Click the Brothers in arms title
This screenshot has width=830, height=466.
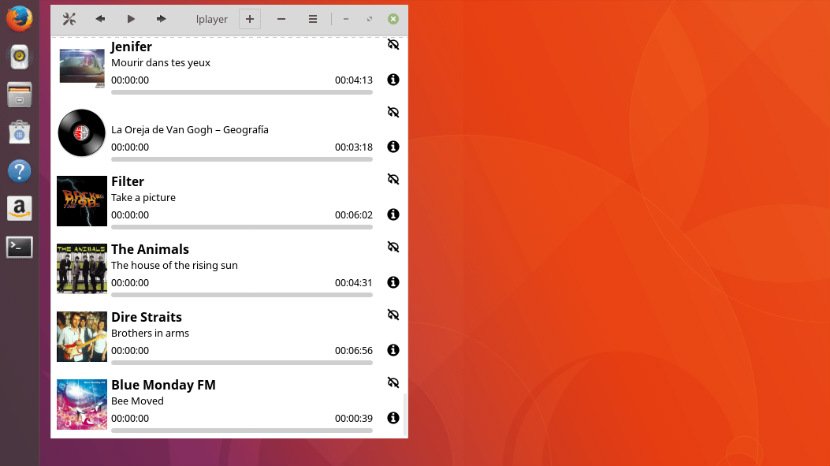[150, 333]
